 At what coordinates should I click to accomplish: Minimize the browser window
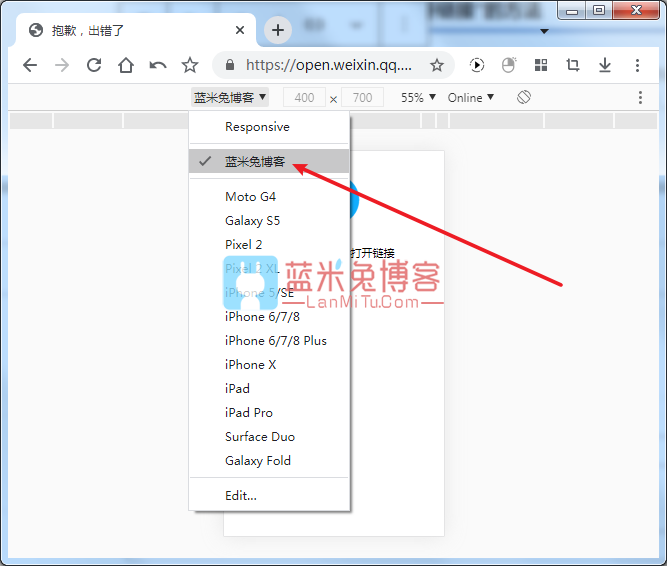coord(572,11)
